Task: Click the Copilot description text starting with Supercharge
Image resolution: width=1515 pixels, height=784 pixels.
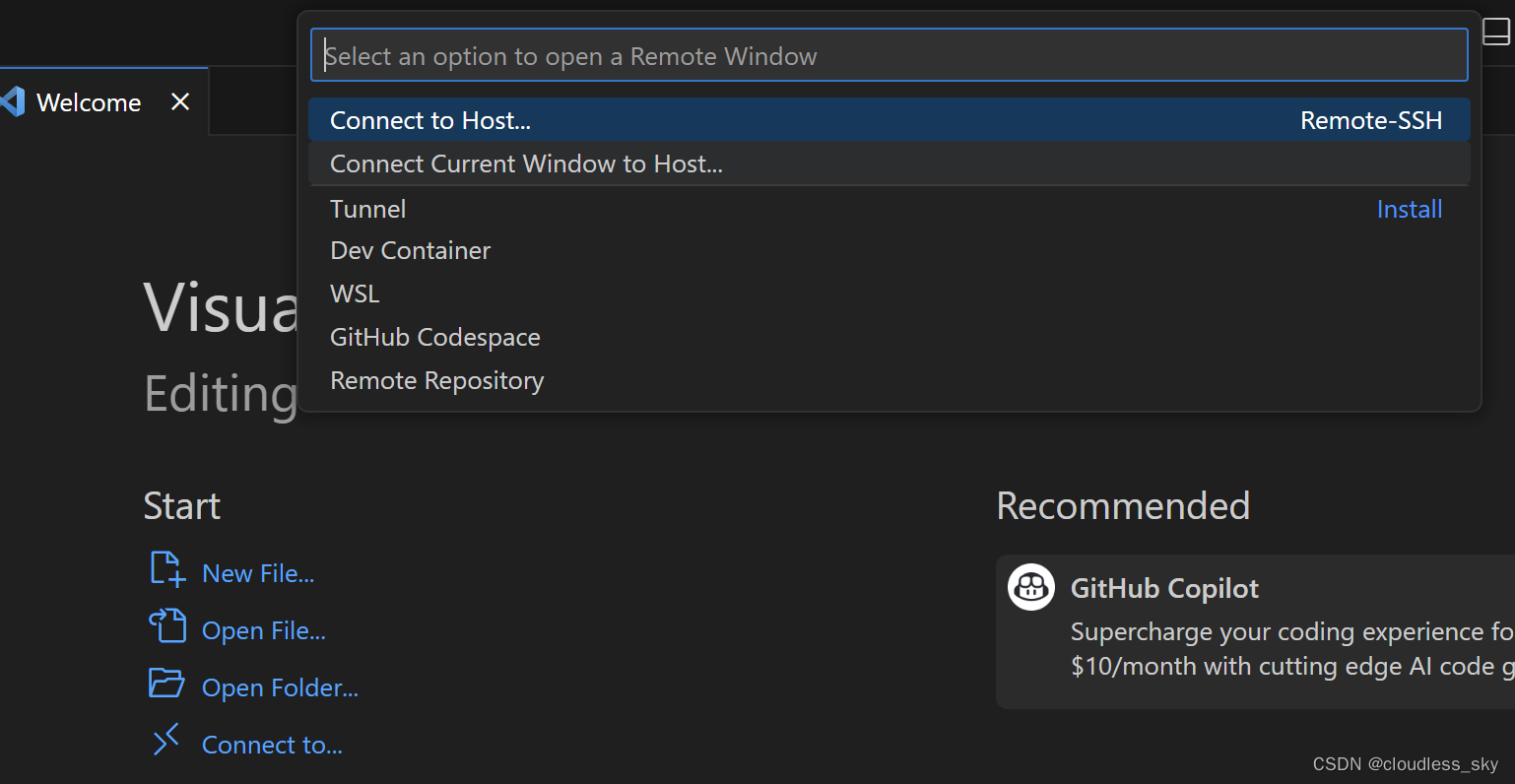Action: tap(1292, 649)
